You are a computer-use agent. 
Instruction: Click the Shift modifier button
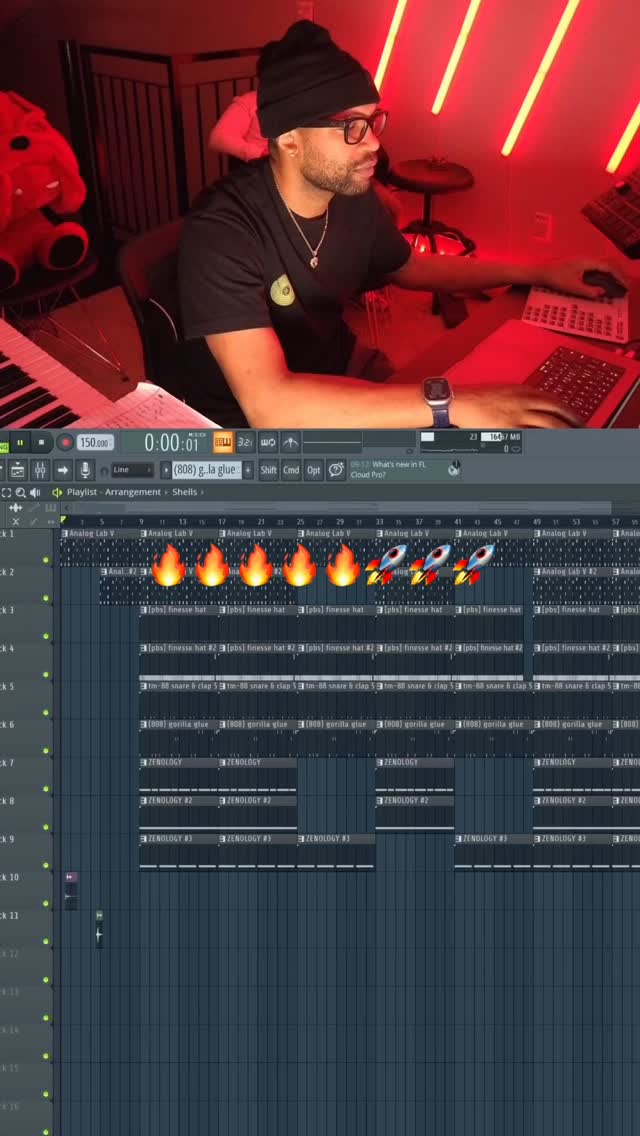pos(268,470)
